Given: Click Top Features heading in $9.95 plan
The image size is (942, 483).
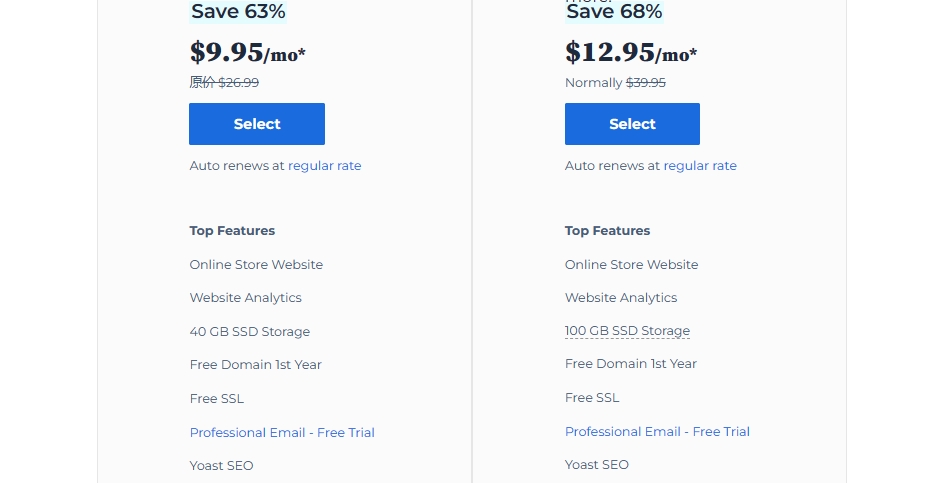Looking at the screenshot, I should point(232,231).
